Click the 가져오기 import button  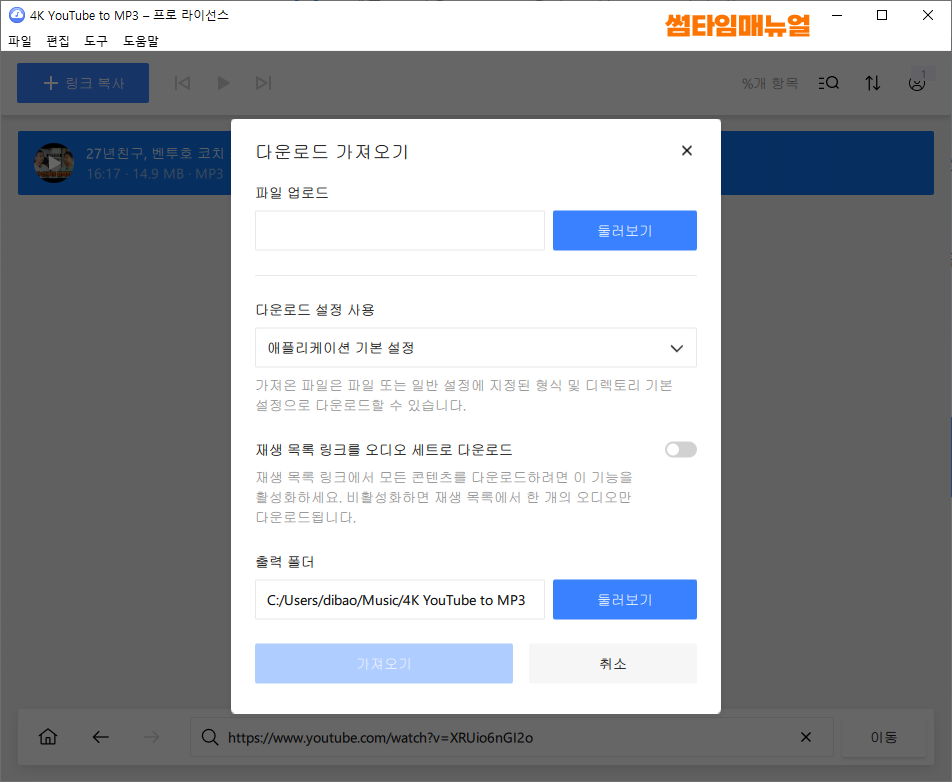(x=384, y=664)
